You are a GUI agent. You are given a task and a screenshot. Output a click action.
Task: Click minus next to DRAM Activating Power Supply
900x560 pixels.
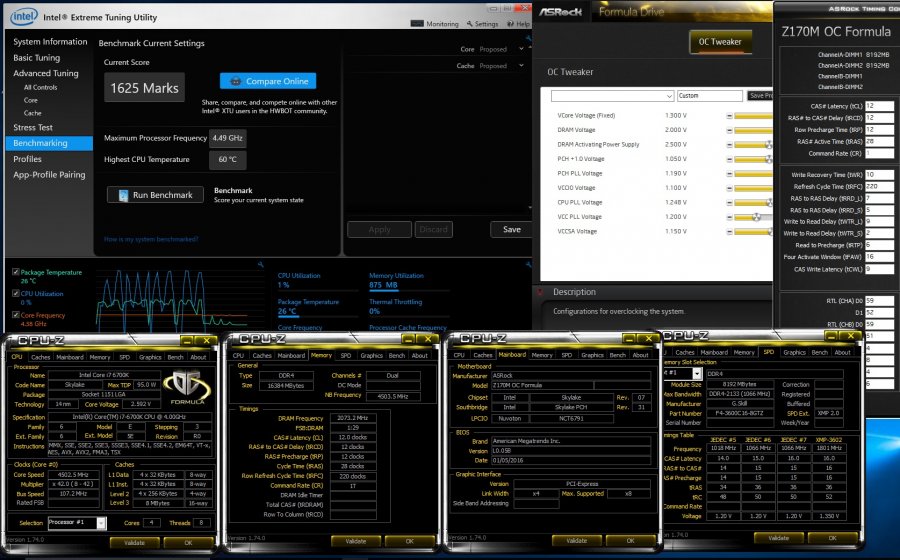(x=729, y=145)
